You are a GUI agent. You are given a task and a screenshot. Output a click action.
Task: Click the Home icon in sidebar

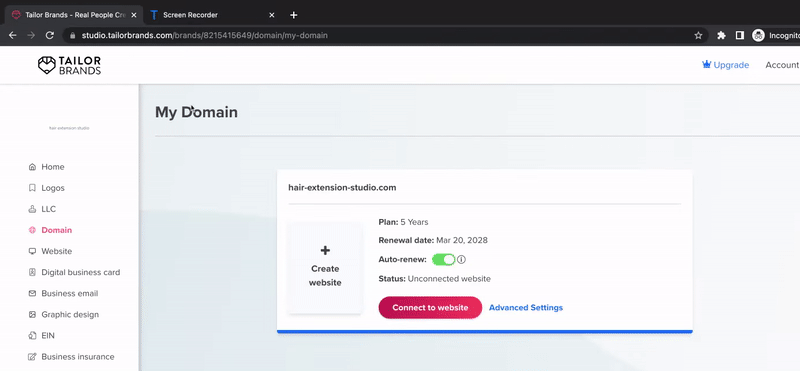[33, 167]
